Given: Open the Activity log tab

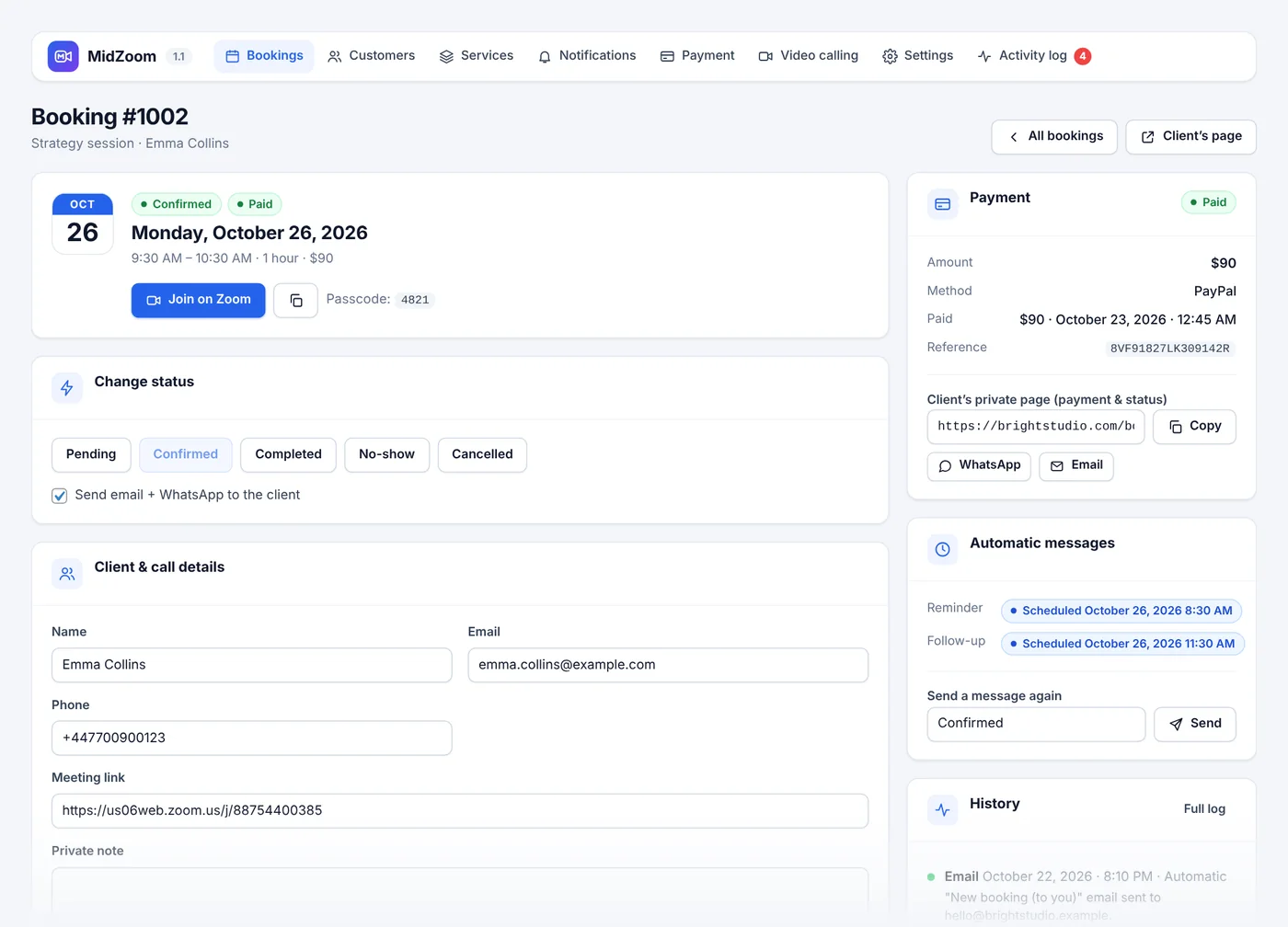Looking at the screenshot, I should click(1033, 56).
